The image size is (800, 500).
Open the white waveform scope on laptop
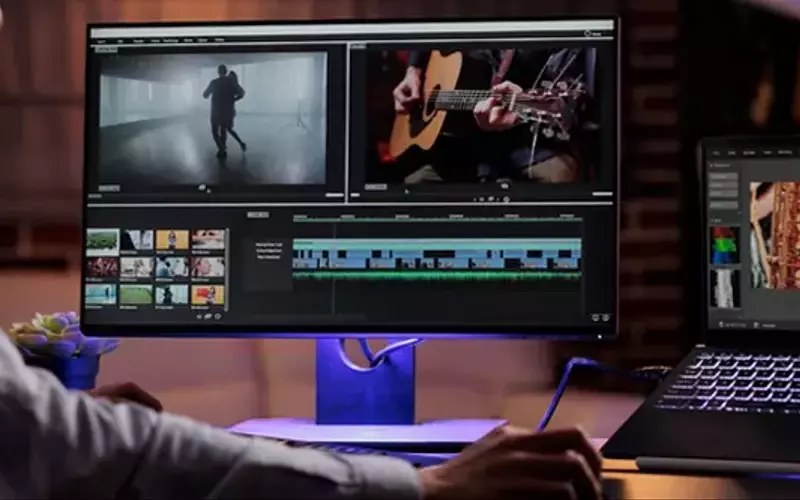[725, 289]
